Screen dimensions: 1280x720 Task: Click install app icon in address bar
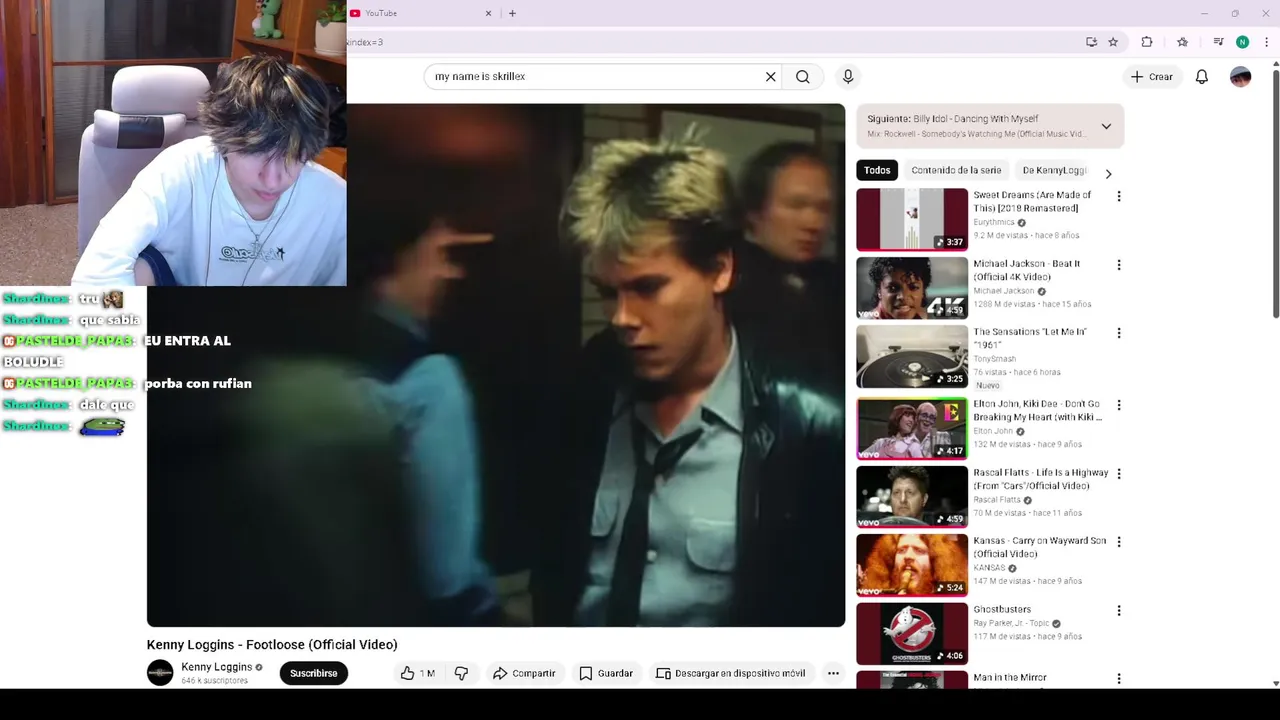click(1091, 42)
